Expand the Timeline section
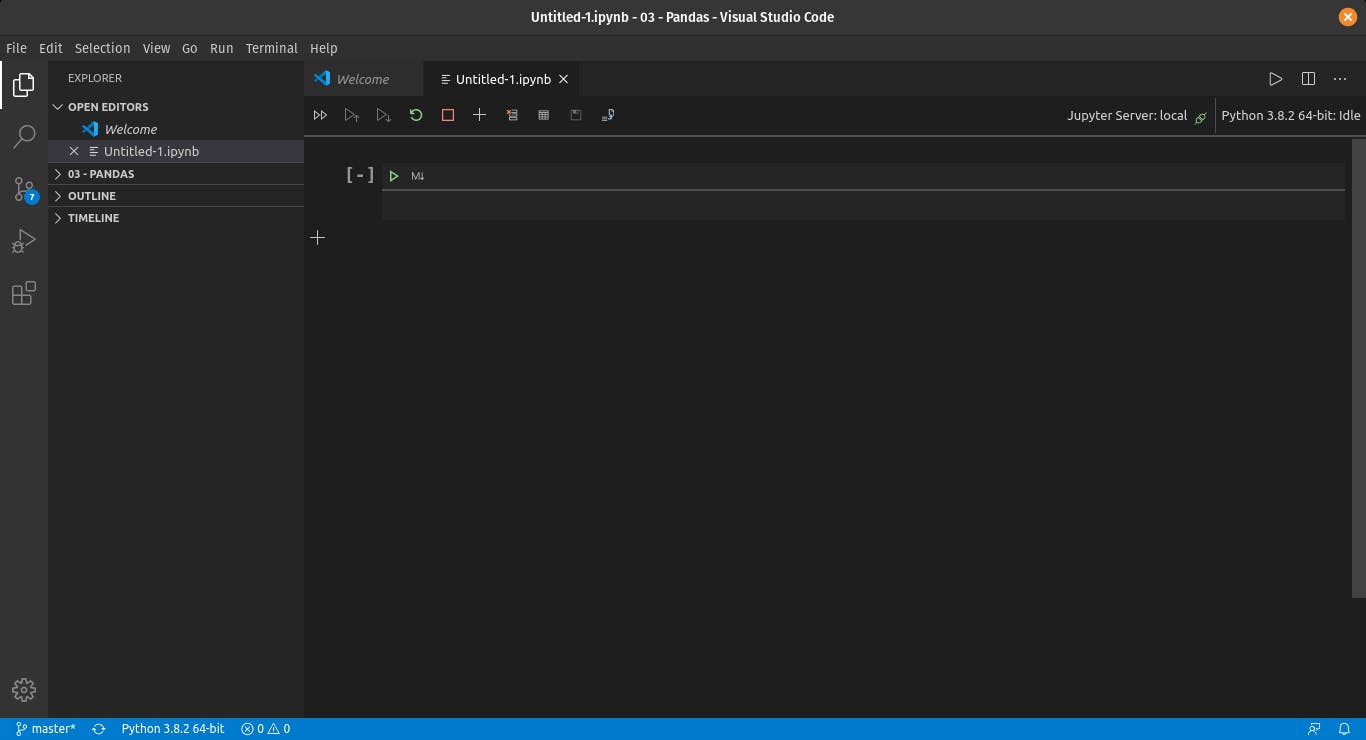Viewport: 1366px width, 740px height. coord(176,218)
